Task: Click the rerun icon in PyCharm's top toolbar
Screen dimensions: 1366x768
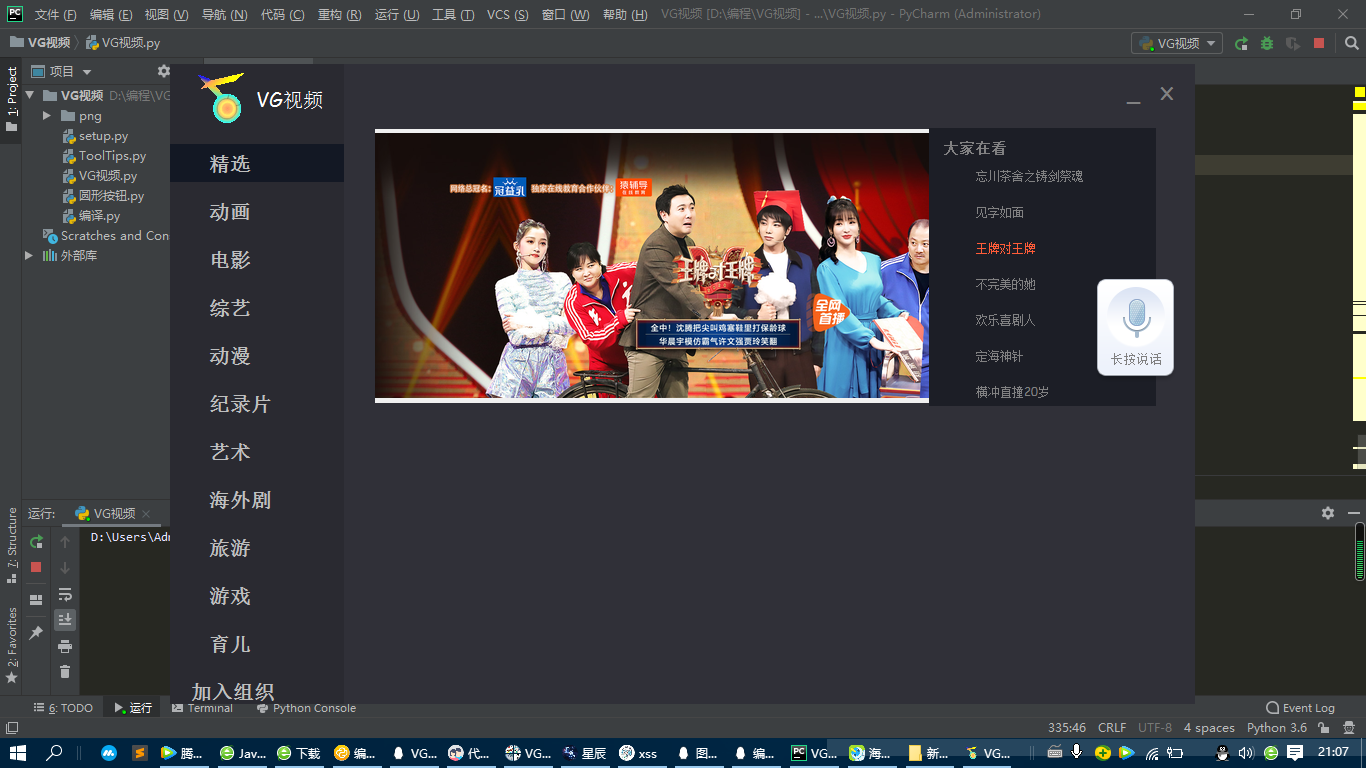Action: point(1241,43)
